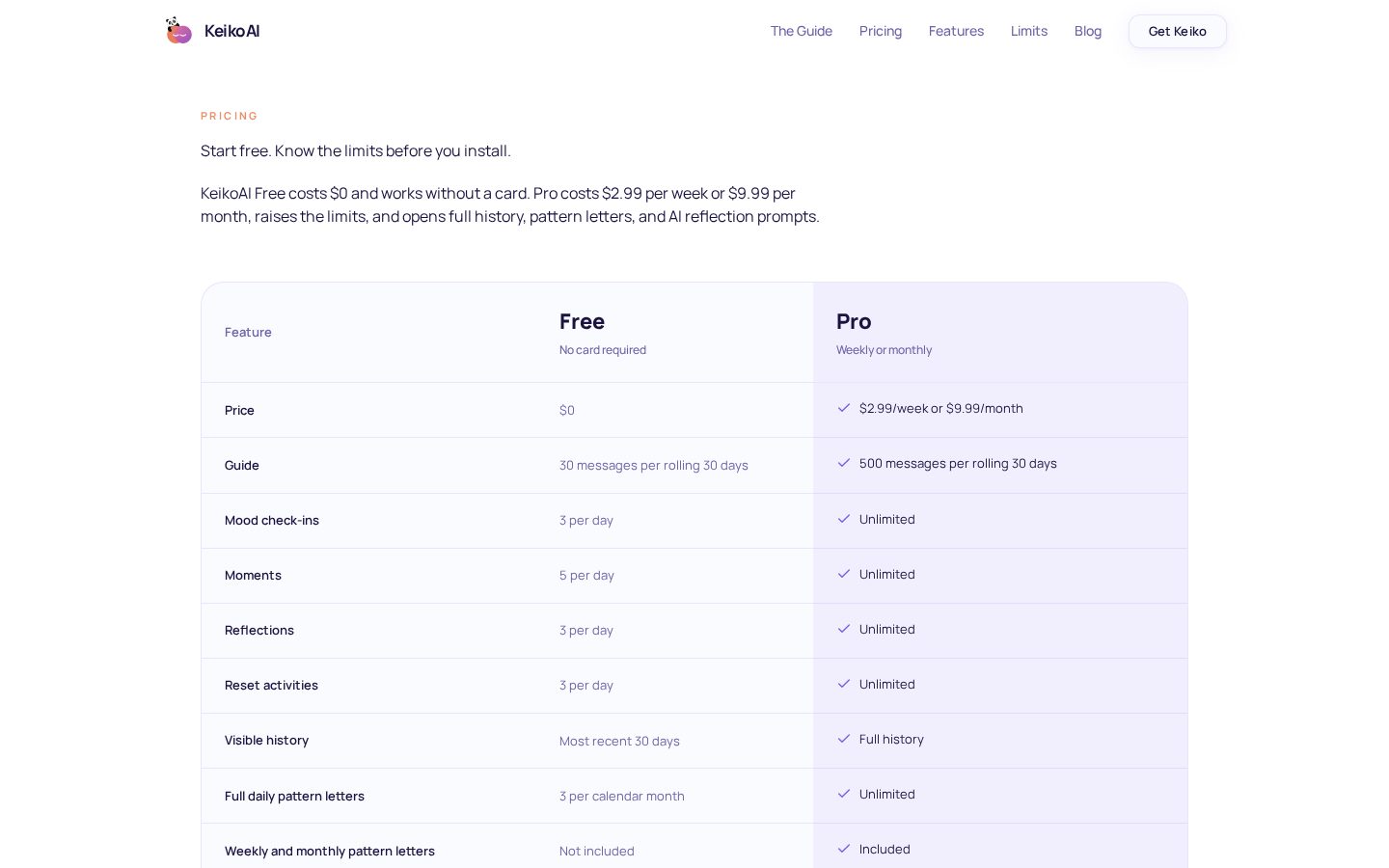Visit the Blog navigation link

point(1088,31)
